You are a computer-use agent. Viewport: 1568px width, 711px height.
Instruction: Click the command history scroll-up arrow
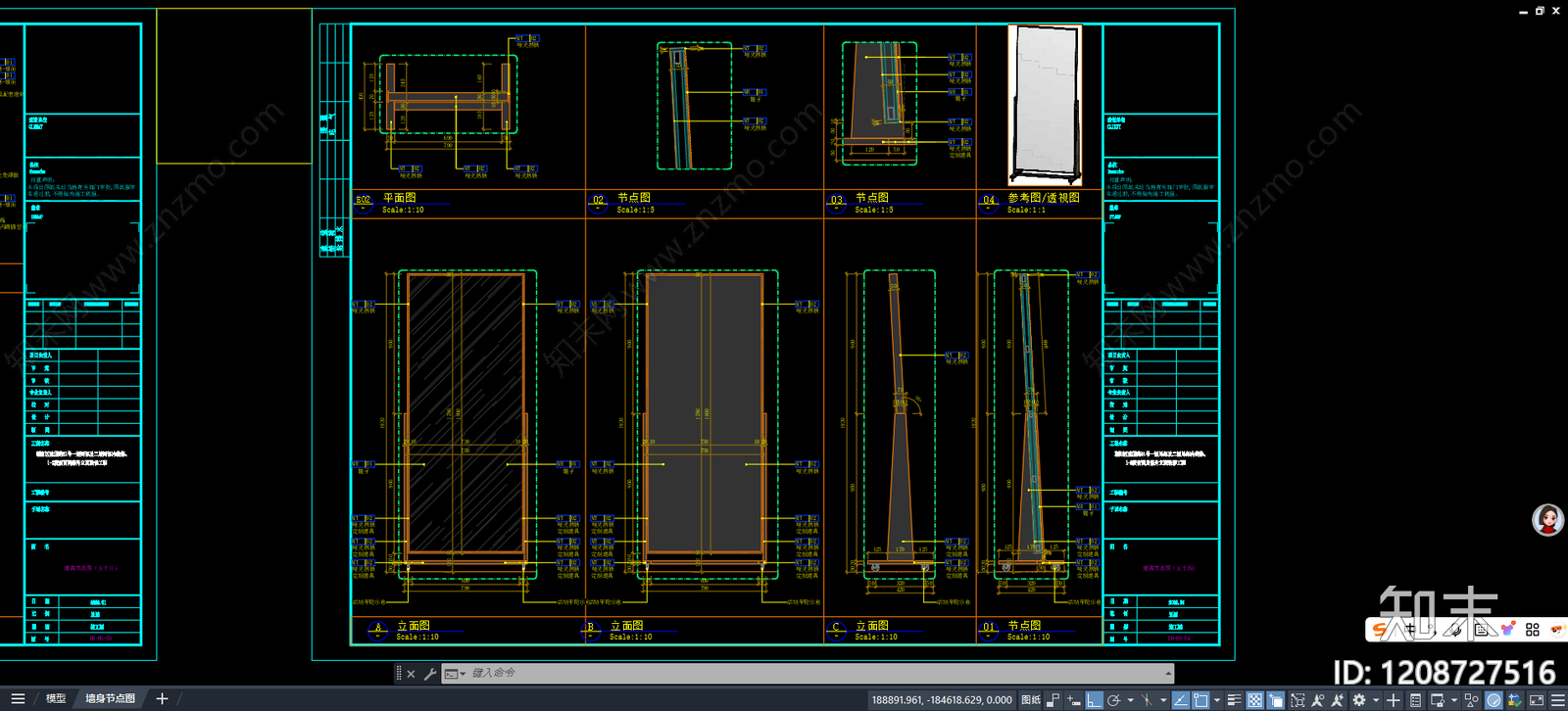coord(1167,674)
